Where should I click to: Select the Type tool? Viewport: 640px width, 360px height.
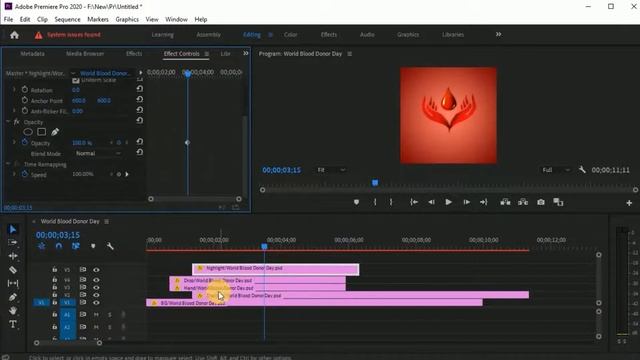click(x=13, y=324)
